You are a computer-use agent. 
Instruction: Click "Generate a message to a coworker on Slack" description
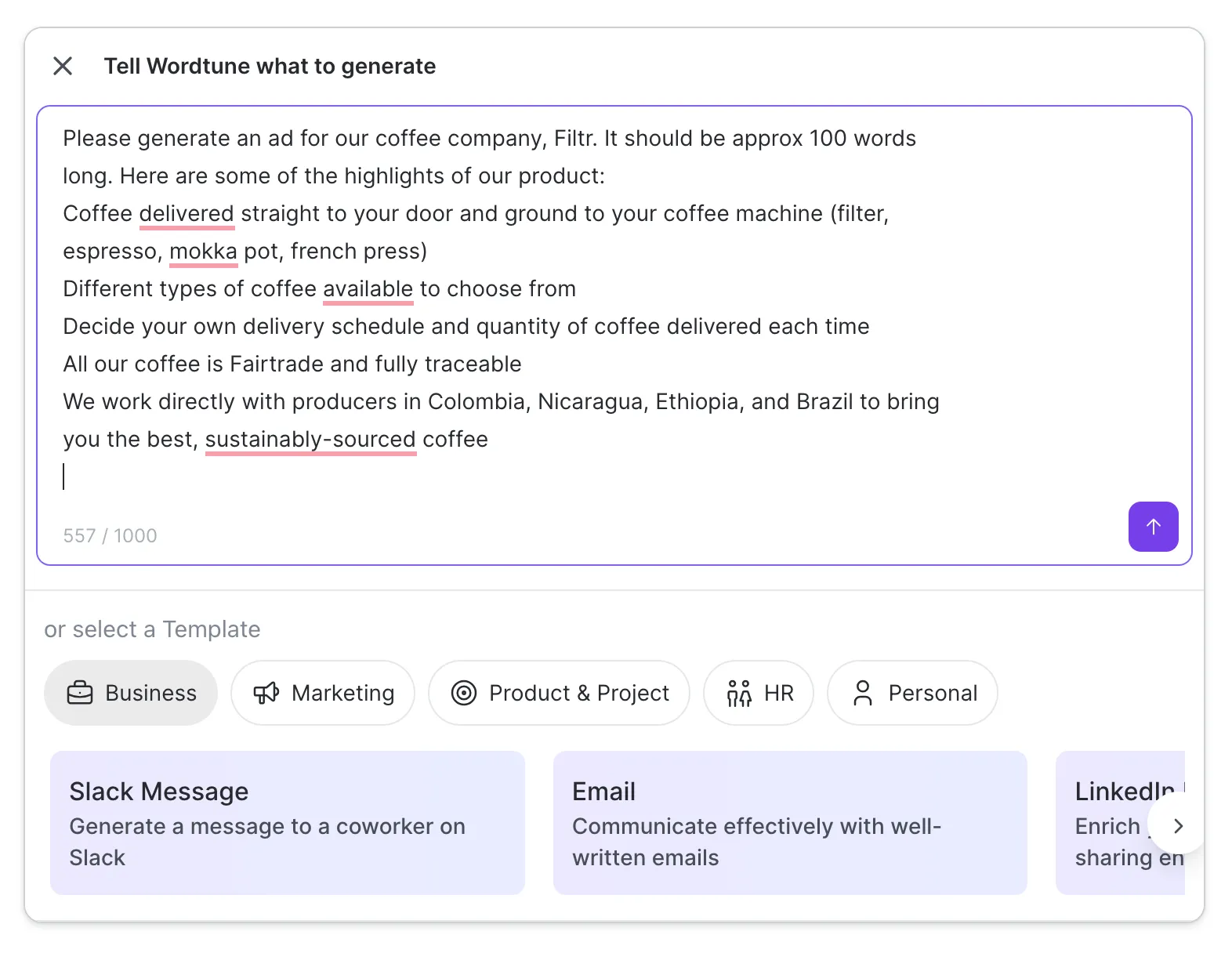(x=267, y=842)
